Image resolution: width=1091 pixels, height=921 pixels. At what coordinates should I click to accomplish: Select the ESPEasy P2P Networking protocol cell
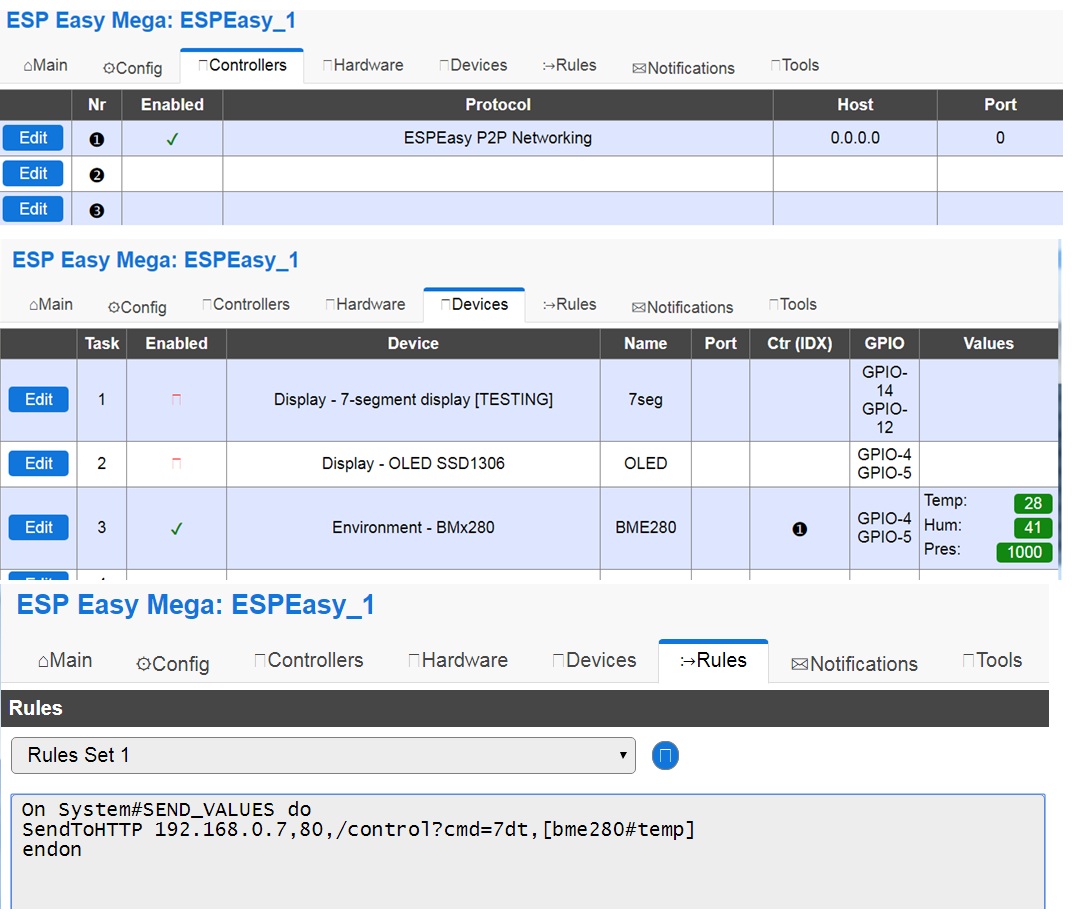pyautogui.click(x=498, y=138)
